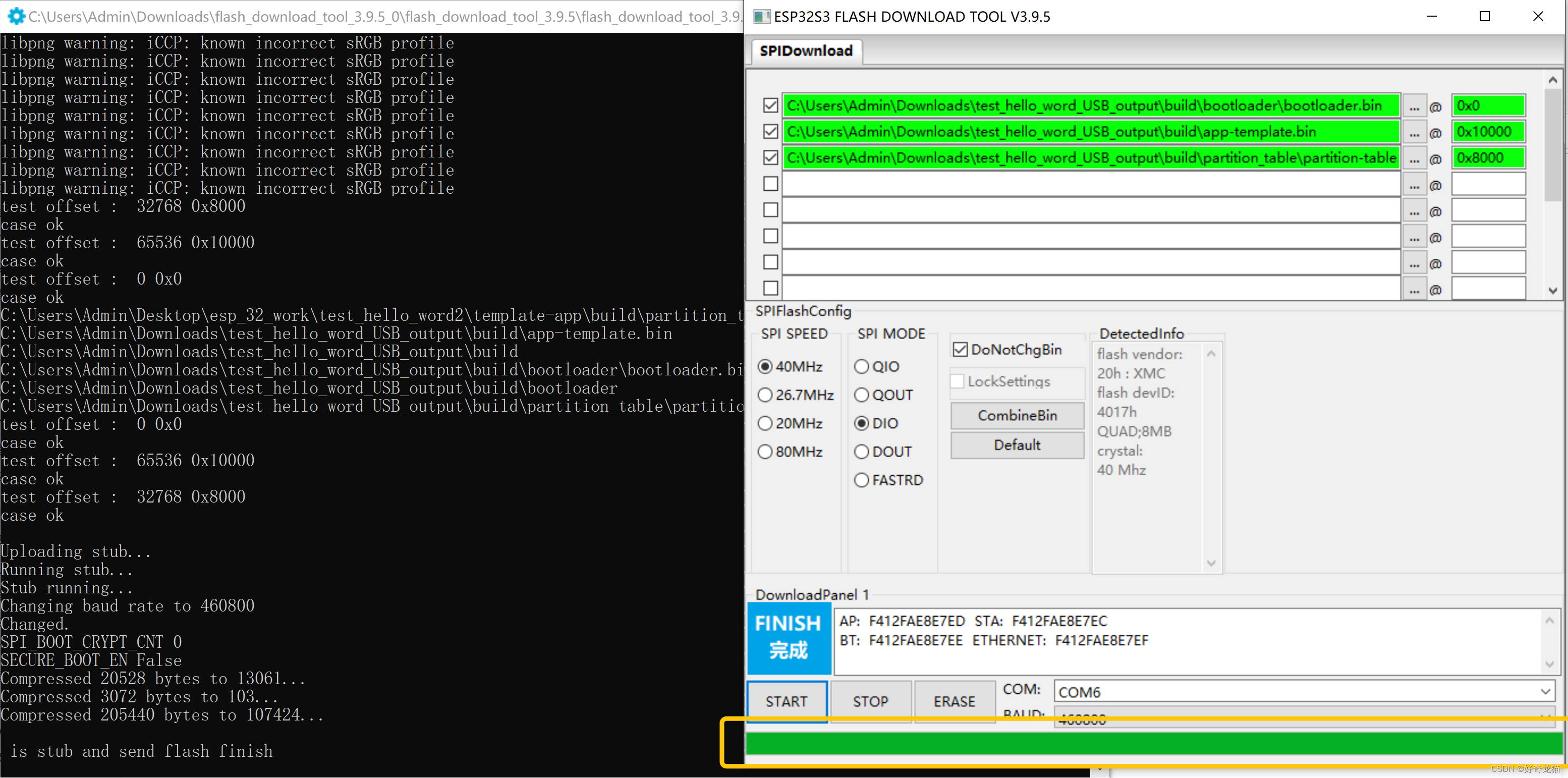The image size is (1568, 778).
Task: Enable the fifth empty file row checkbox
Action: click(770, 210)
